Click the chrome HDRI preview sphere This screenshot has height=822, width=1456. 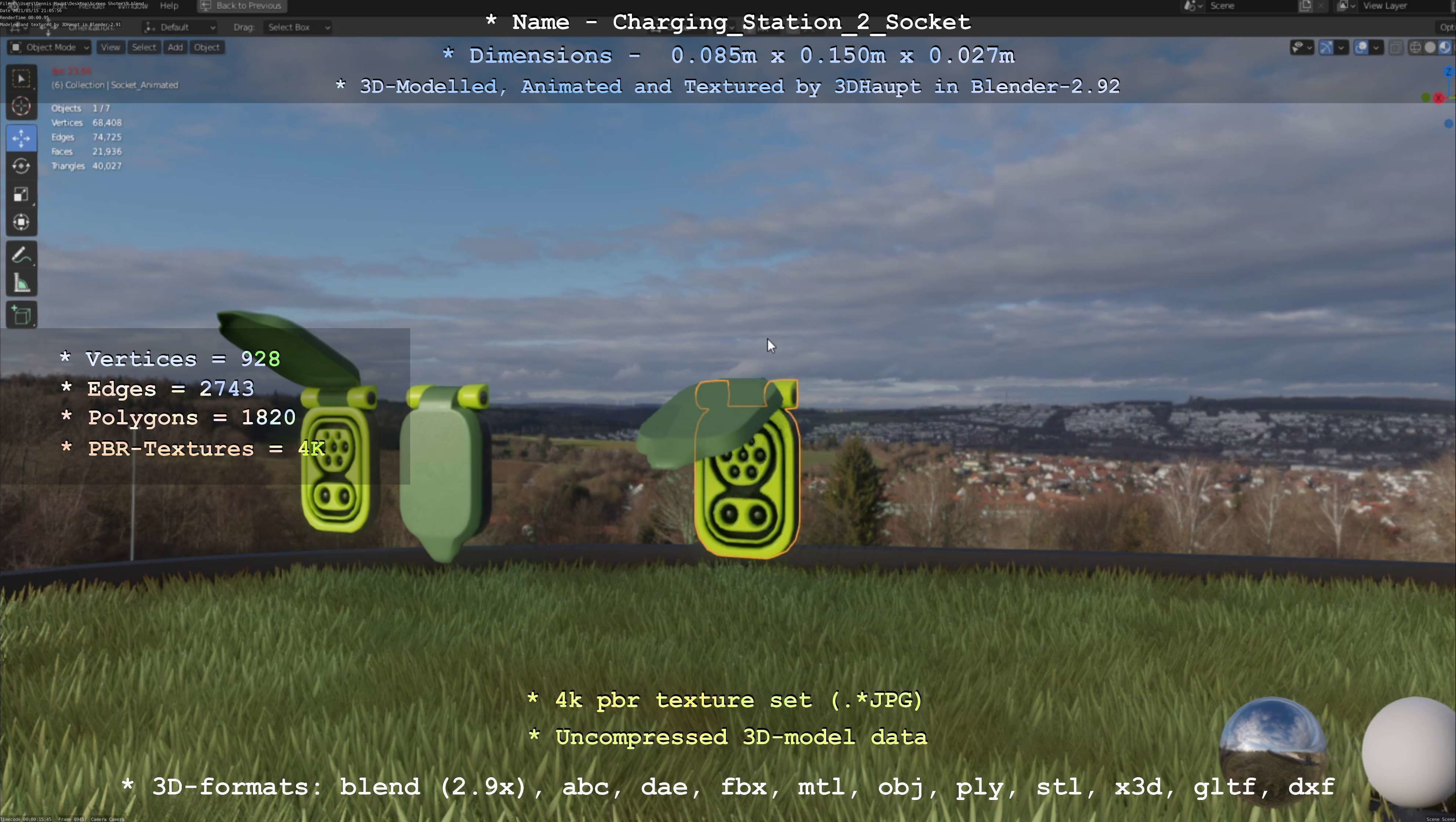1273,752
